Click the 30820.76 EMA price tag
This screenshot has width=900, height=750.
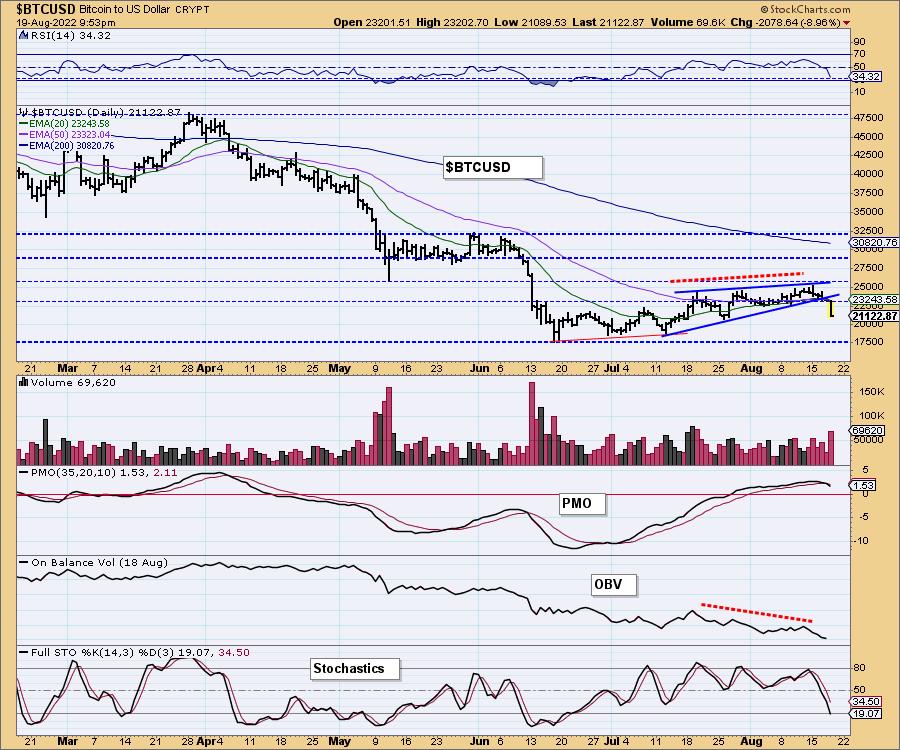(874, 243)
